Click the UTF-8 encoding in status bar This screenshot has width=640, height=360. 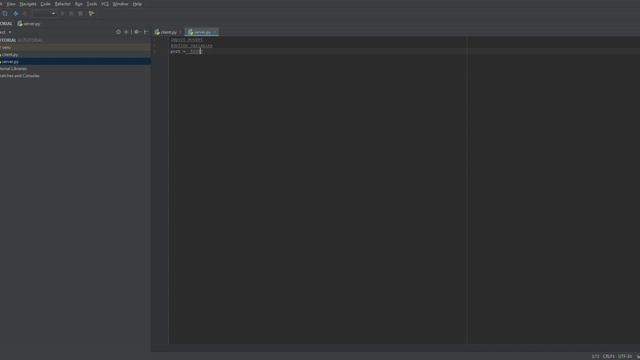[625, 356]
